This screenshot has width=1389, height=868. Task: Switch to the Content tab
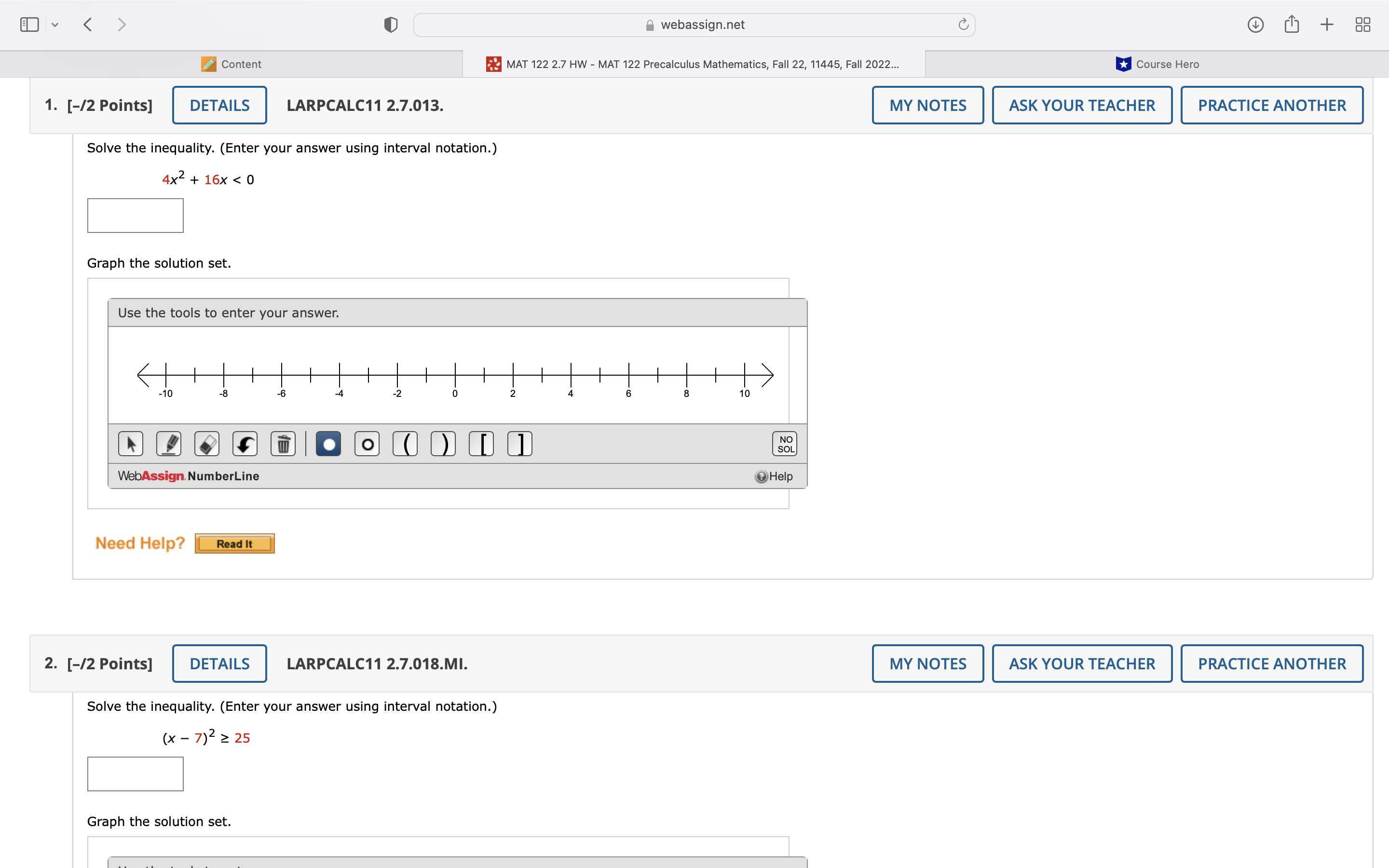[231, 64]
